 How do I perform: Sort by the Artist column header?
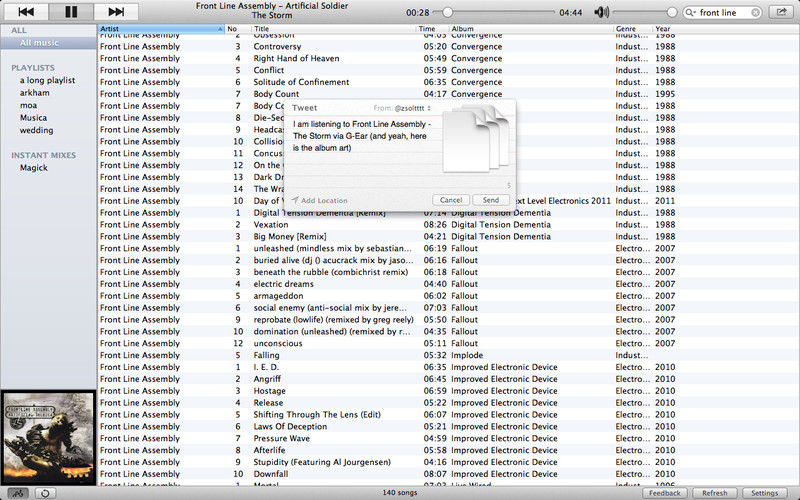[x=161, y=29]
